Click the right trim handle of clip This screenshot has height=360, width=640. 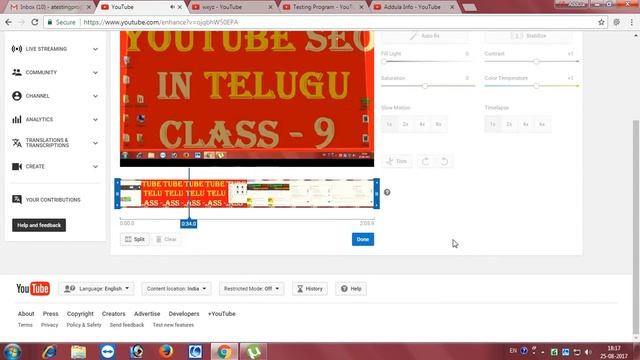(377, 193)
